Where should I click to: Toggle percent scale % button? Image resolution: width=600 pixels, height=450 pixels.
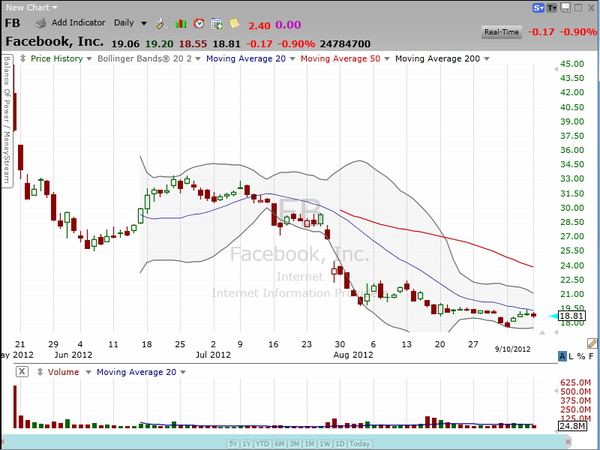tap(582, 356)
